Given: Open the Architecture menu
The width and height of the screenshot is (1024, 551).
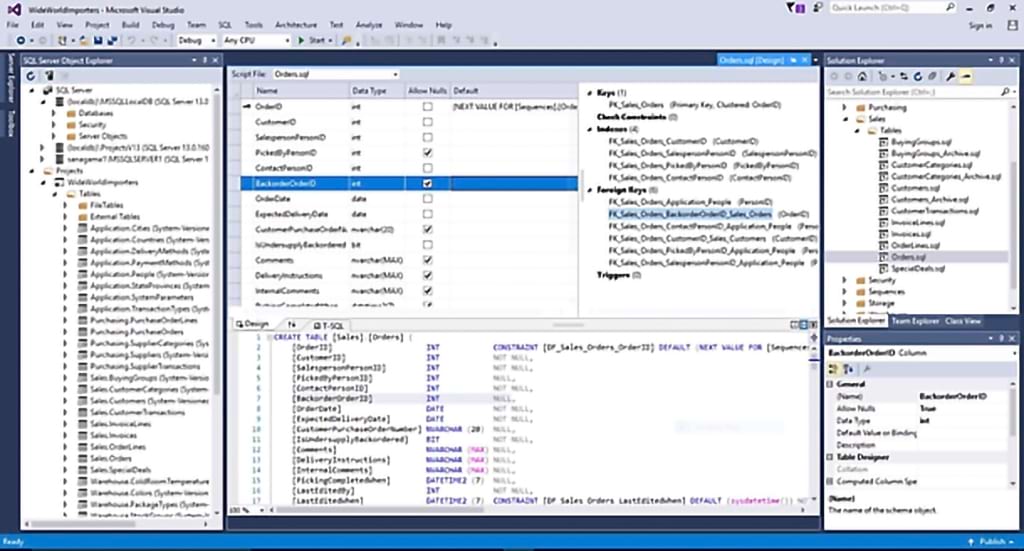Looking at the screenshot, I should [296, 25].
